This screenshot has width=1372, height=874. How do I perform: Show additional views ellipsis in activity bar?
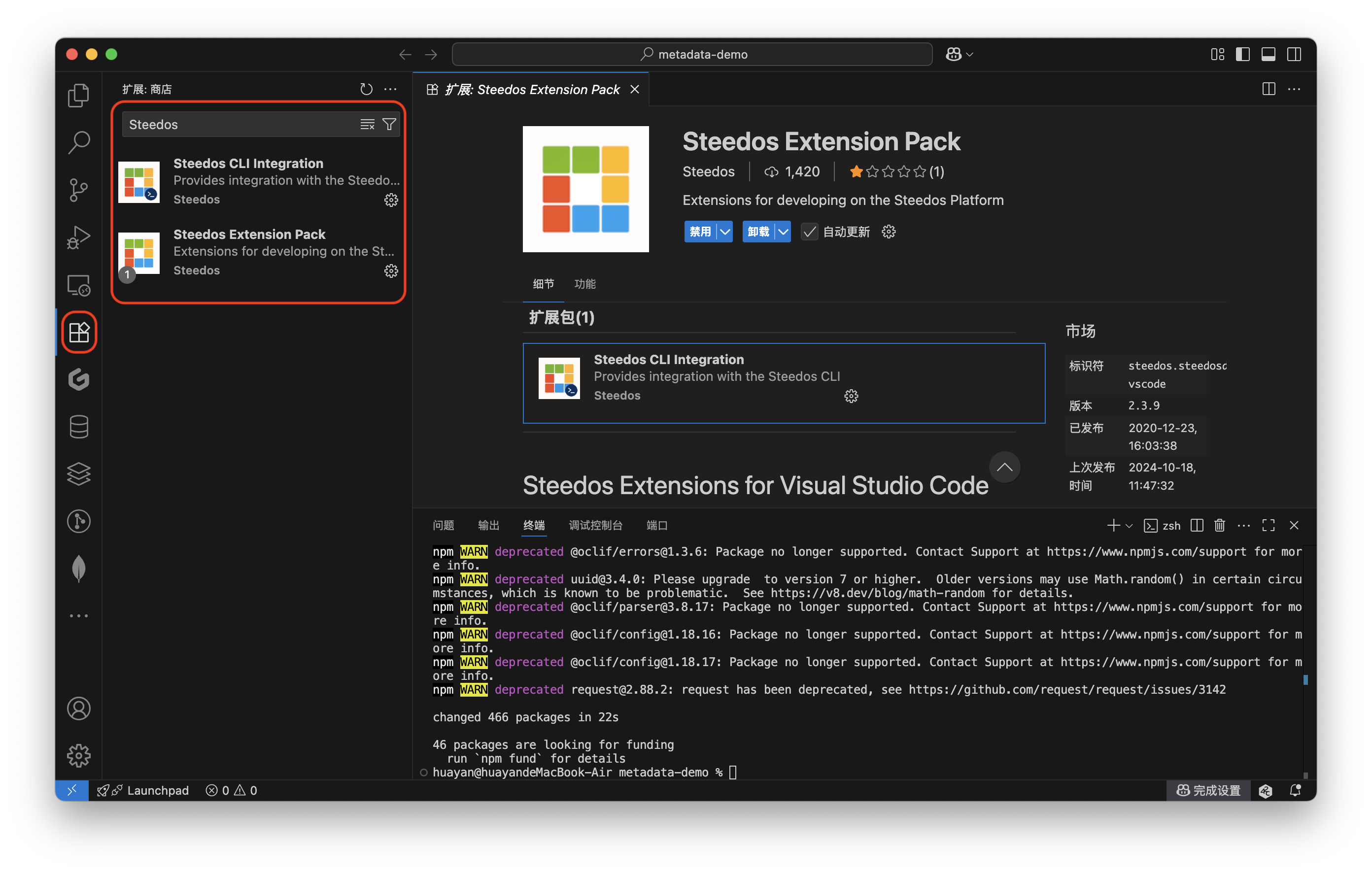[x=79, y=615]
